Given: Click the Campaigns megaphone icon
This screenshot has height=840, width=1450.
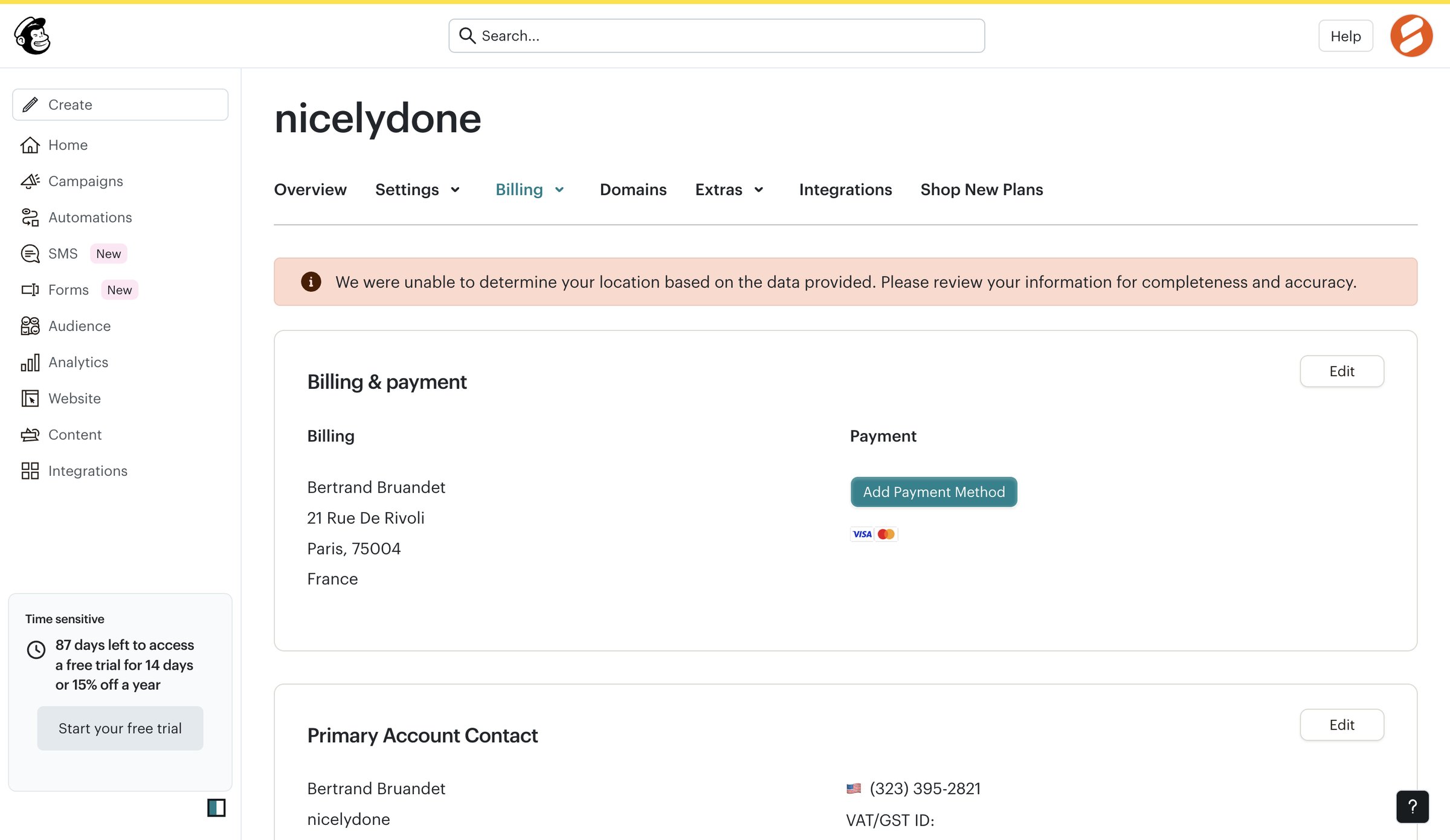Looking at the screenshot, I should pos(30,181).
